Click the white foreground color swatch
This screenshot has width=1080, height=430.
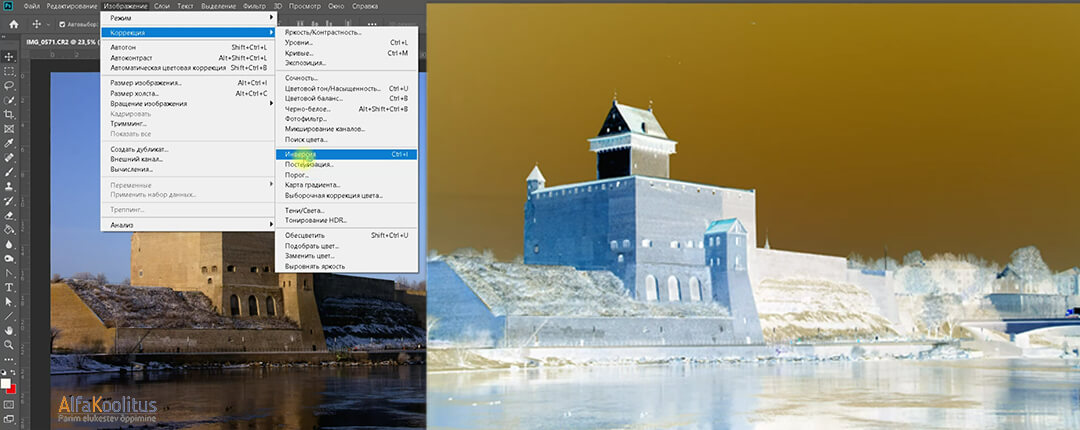pyautogui.click(x=6, y=382)
